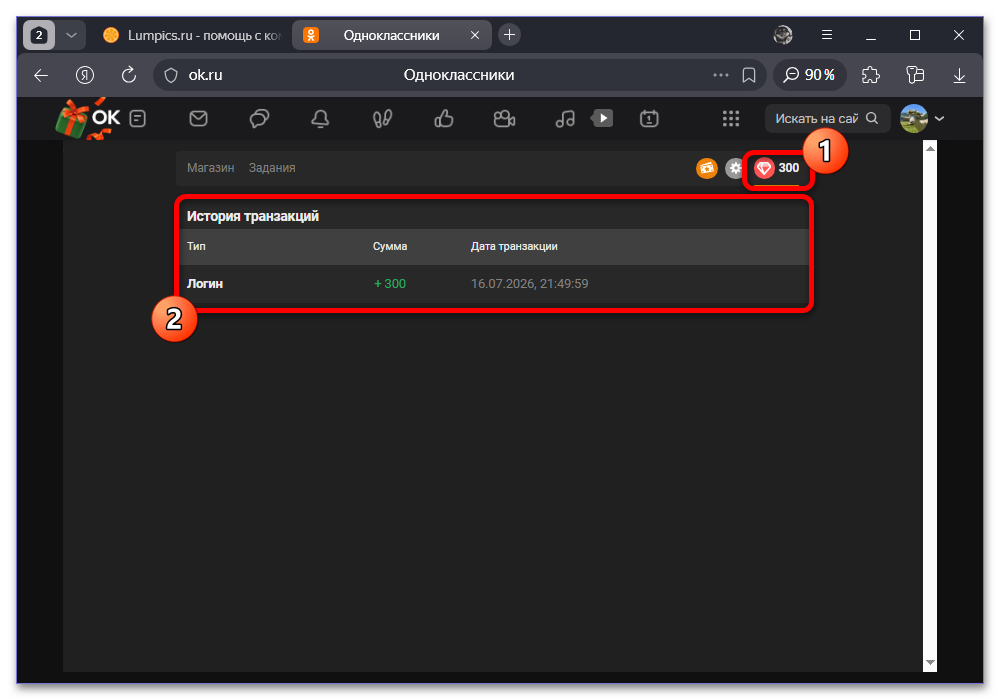Open the 90% zoom control
The image size is (1000, 700).
(x=809, y=75)
